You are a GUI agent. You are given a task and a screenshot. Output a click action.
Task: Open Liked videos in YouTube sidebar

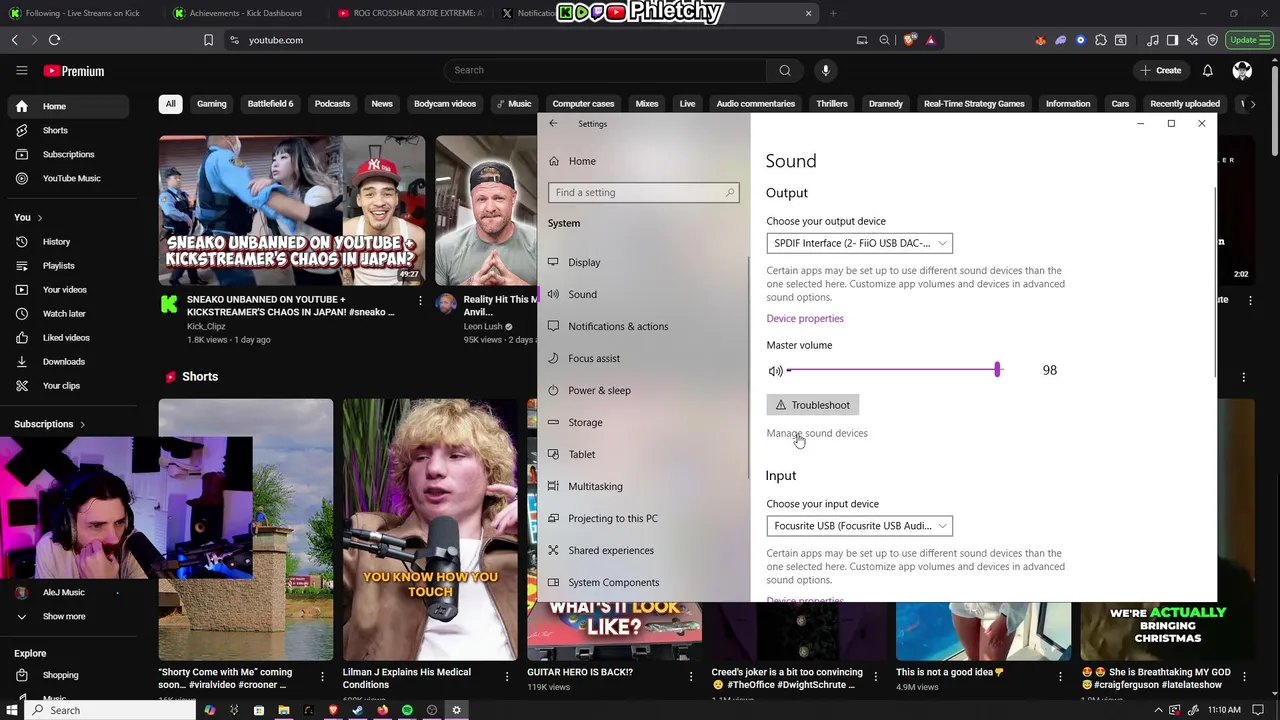tap(65, 338)
